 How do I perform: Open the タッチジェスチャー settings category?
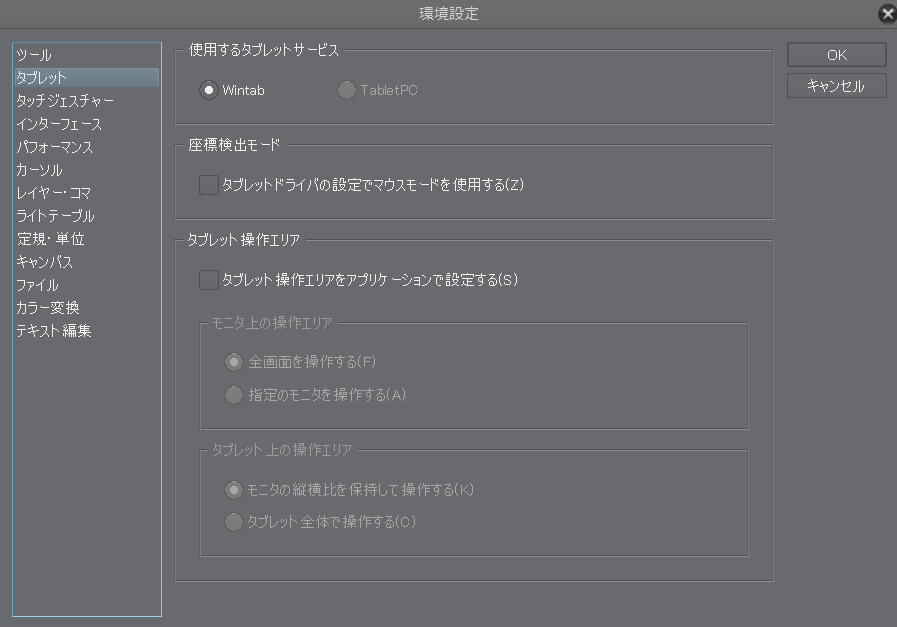coord(65,101)
